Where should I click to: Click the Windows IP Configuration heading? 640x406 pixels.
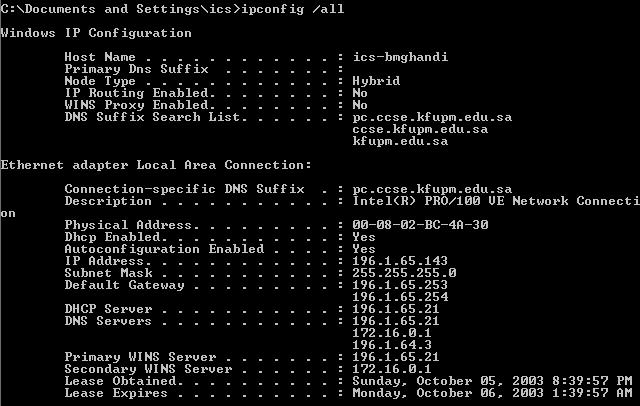[96, 33]
